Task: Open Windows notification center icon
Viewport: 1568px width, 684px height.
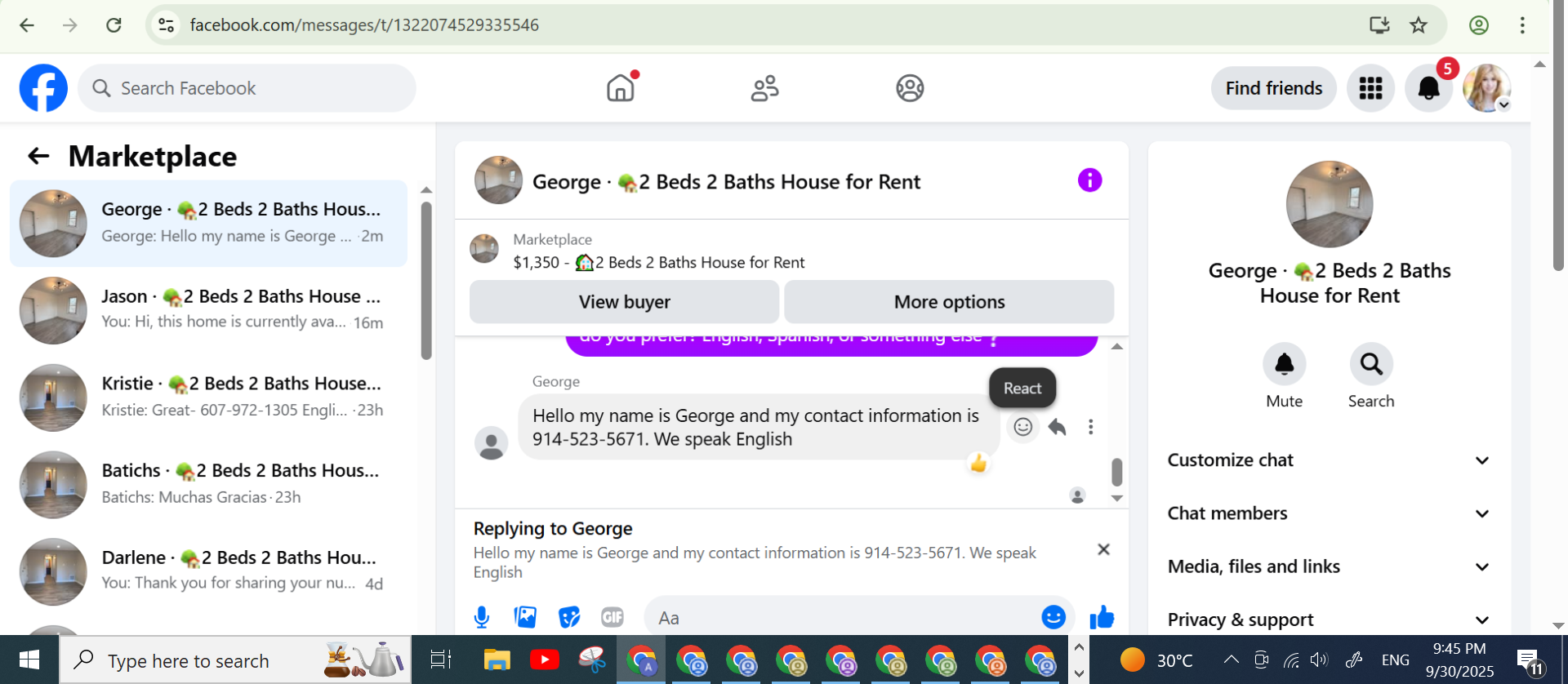Action: tap(1528, 661)
